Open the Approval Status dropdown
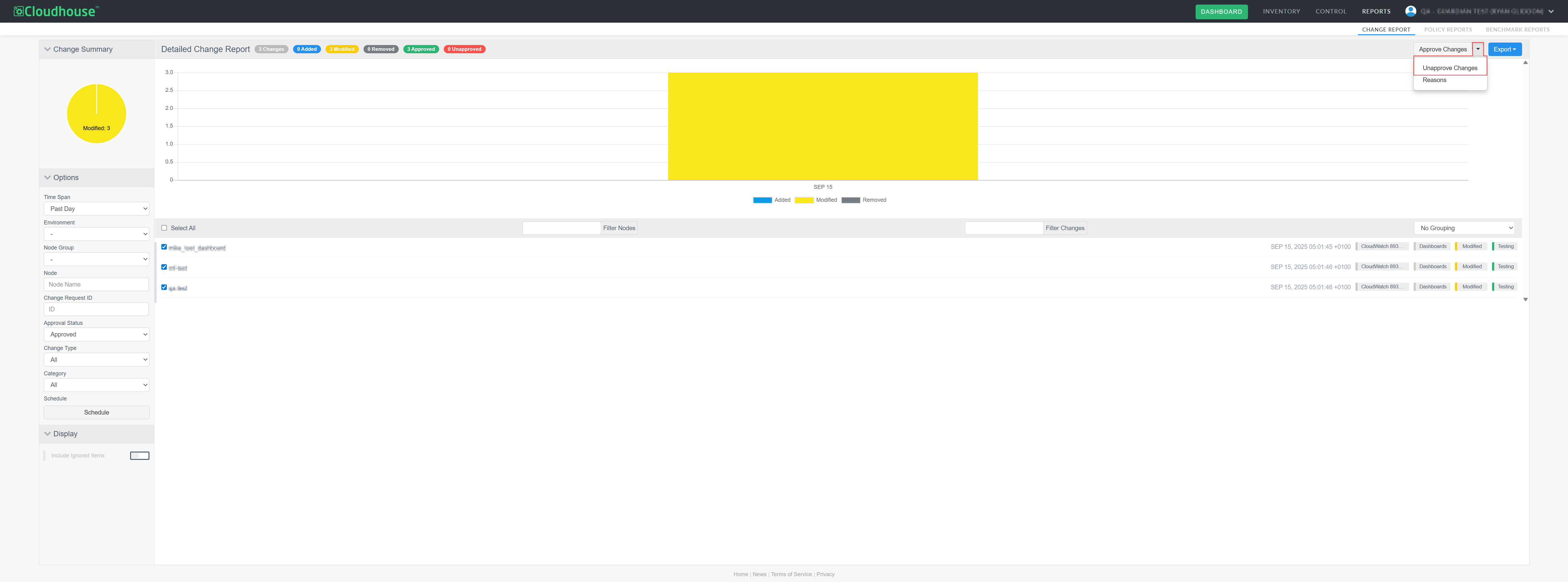 click(x=96, y=335)
